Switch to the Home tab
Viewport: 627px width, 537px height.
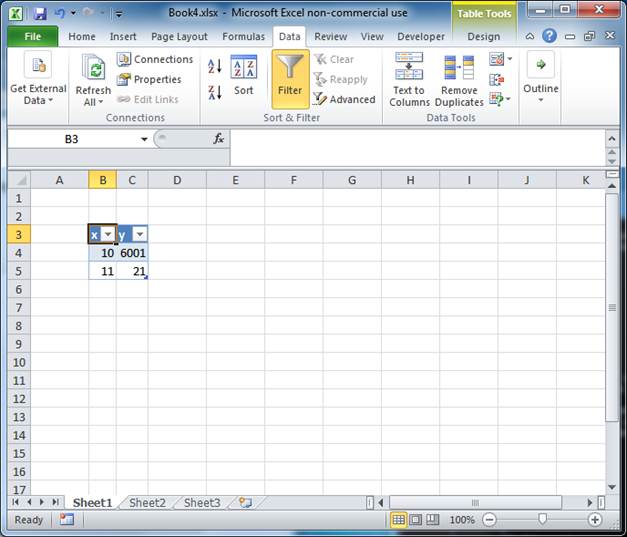pos(82,36)
